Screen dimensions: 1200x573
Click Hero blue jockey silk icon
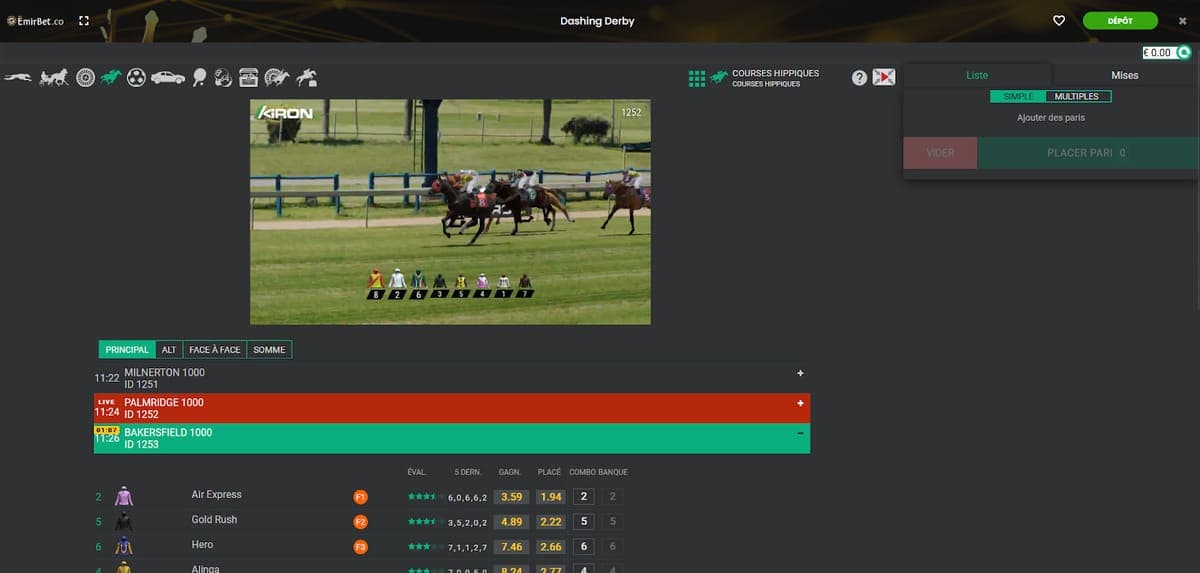click(124, 546)
